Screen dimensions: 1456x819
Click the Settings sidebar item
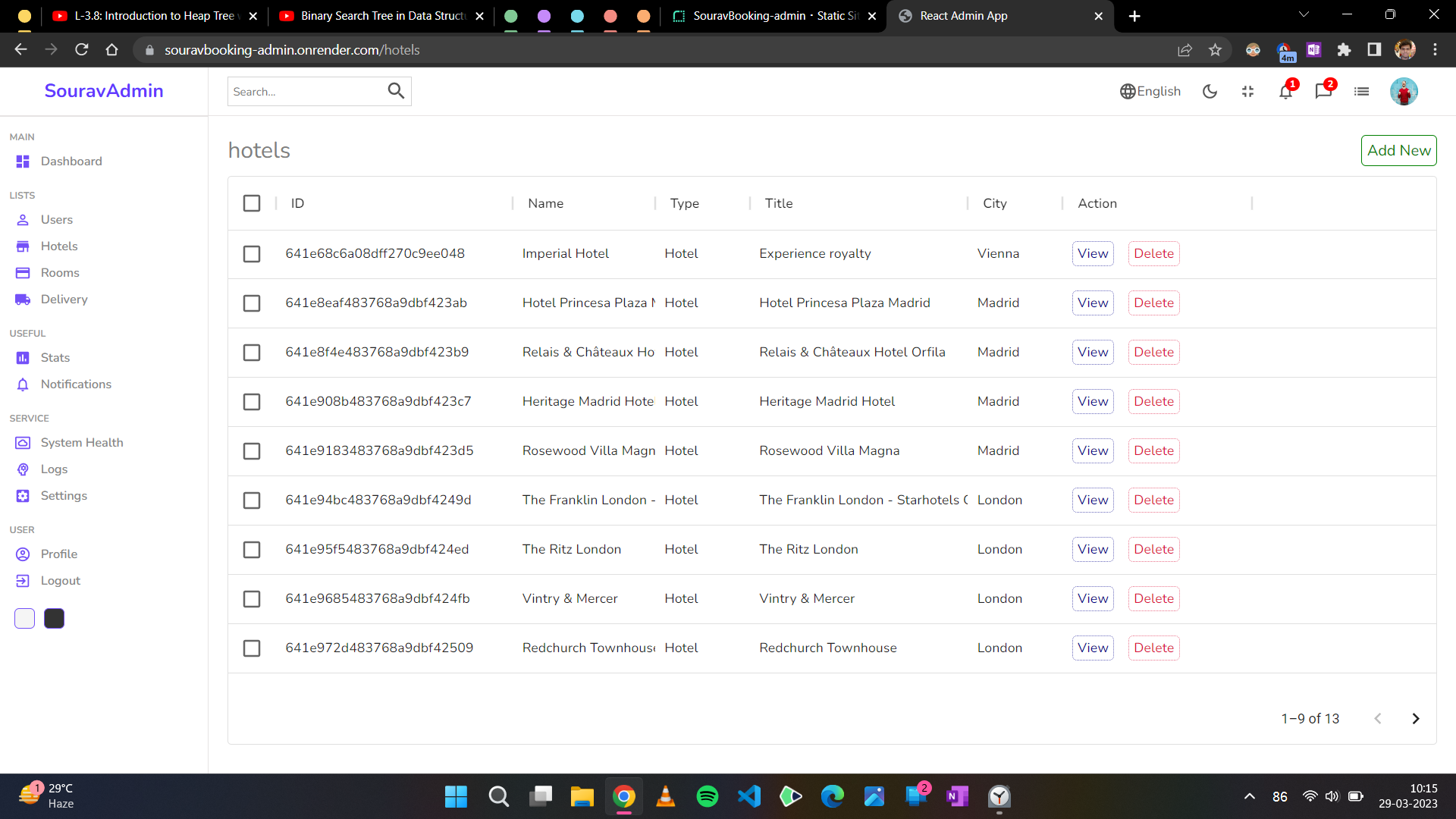(63, 495)
